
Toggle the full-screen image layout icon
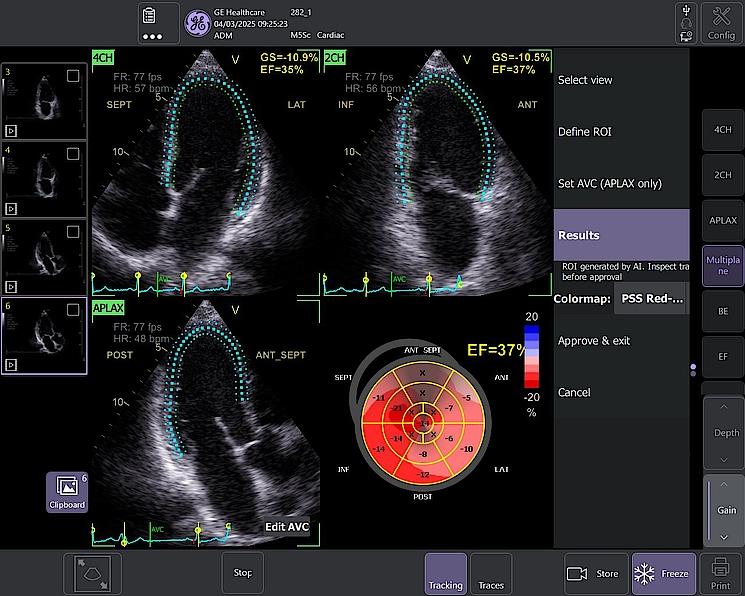93,574
